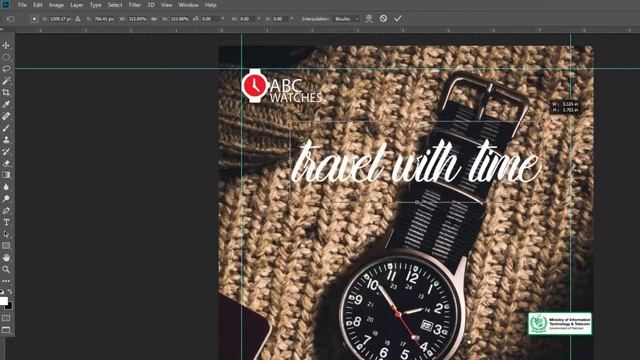The width and height of the screenshot is (640, 360).
Task: Toggle the reference point location box
Action: 34,19
